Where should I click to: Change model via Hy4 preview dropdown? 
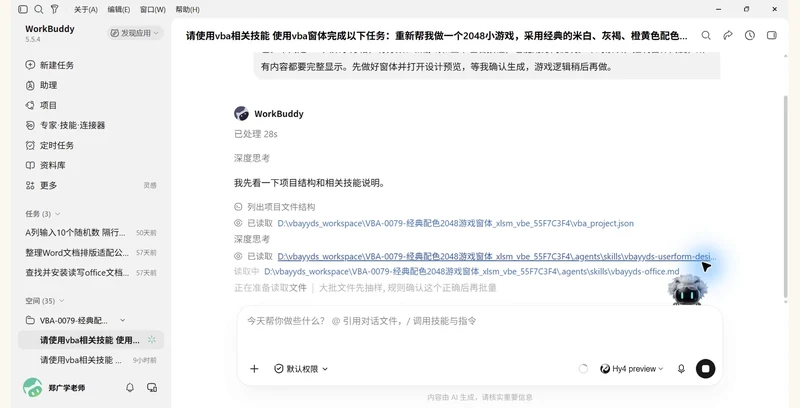632,369
